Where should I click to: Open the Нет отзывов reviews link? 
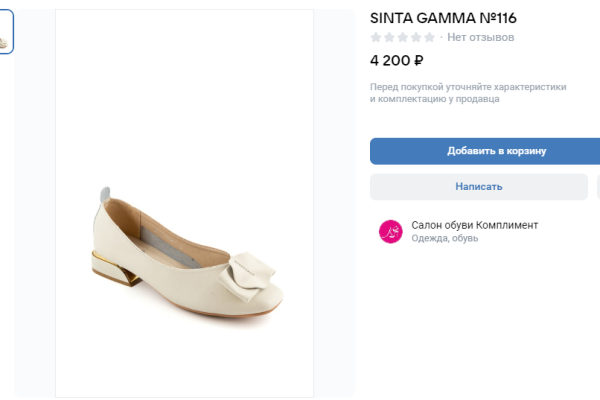tap(480, 38)
